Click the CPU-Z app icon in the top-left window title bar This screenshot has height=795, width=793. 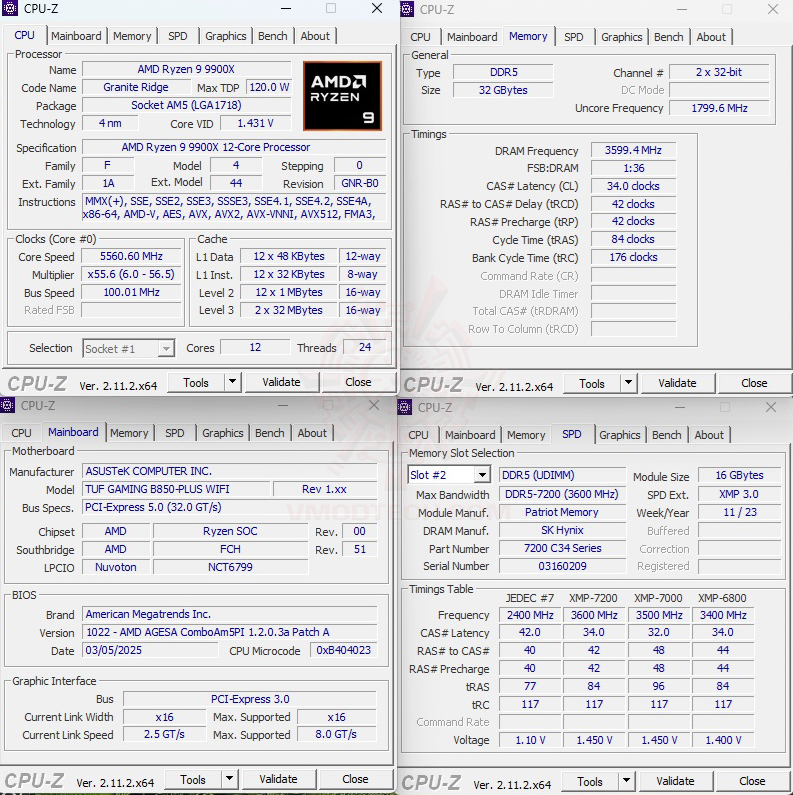[10, 8]
